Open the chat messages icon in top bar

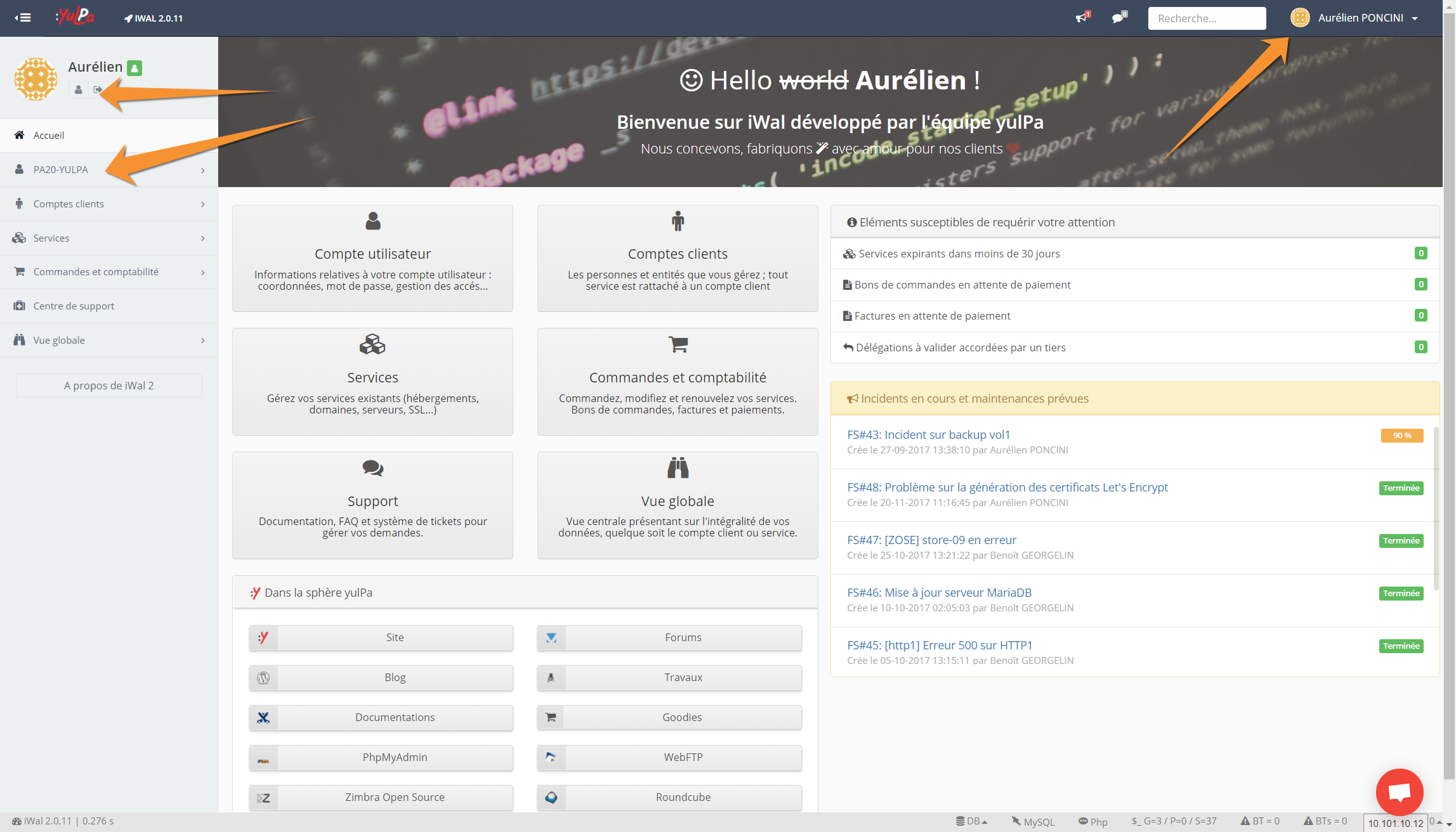[x=1119, y=17]
